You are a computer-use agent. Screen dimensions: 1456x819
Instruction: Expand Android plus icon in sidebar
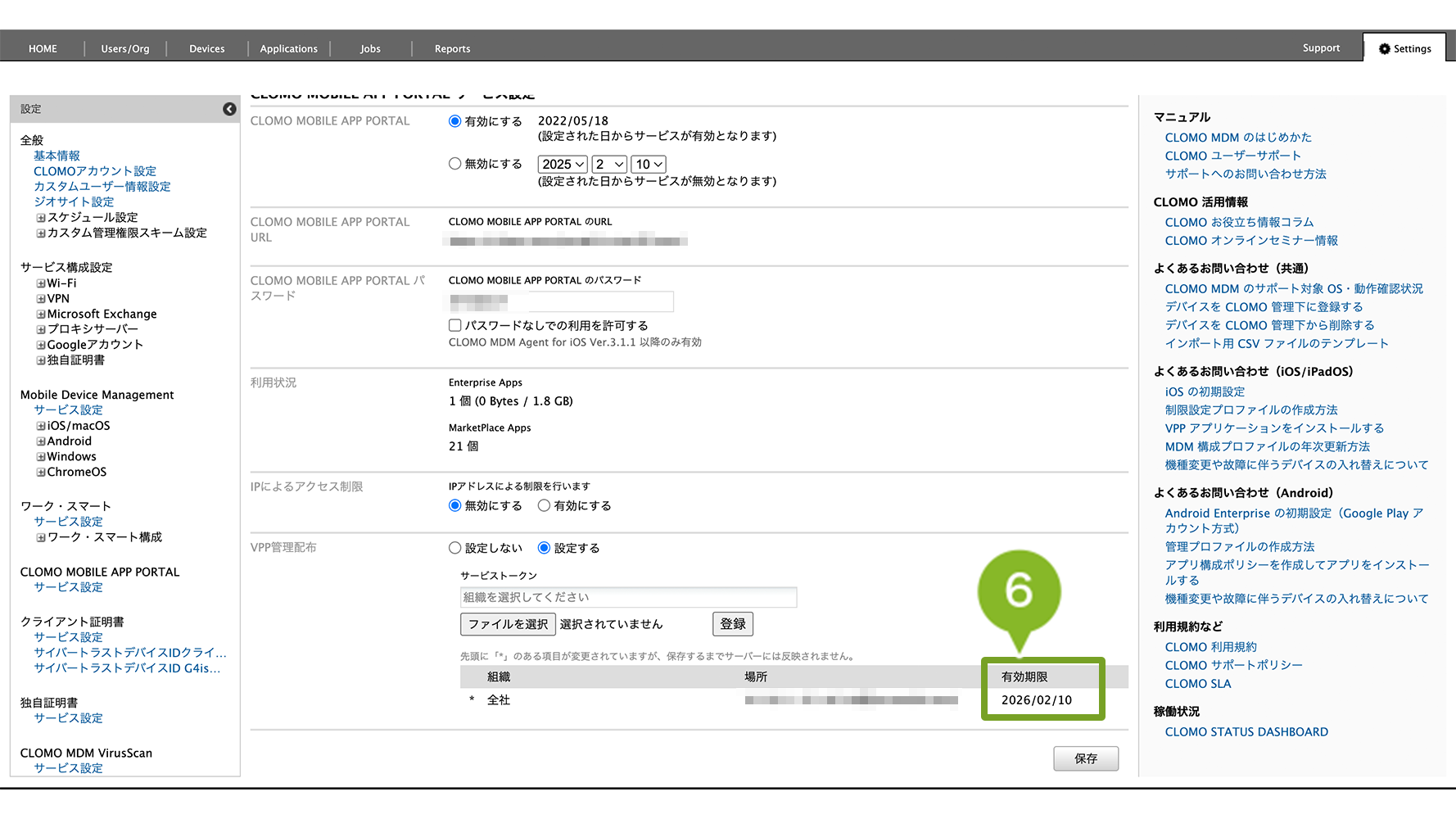click(41, 441)
